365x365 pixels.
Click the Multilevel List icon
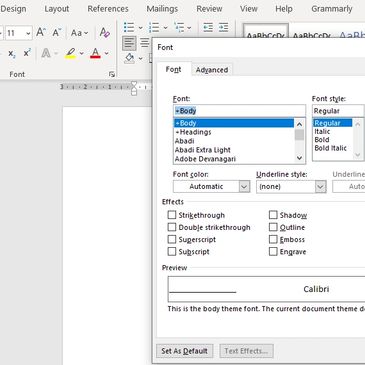click(x=179, y=27)
